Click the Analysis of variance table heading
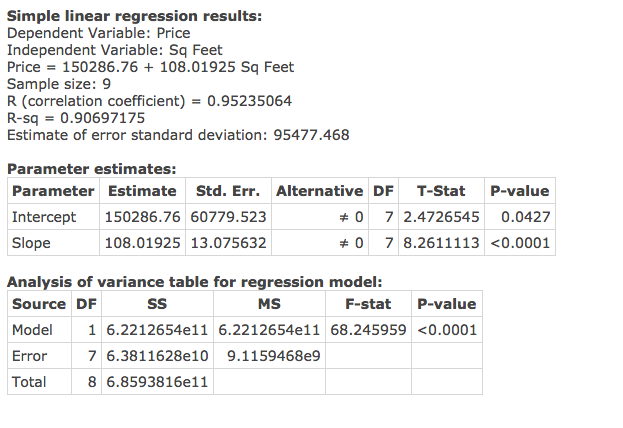Screen dimensions: 623x428 tap(195, 283)
